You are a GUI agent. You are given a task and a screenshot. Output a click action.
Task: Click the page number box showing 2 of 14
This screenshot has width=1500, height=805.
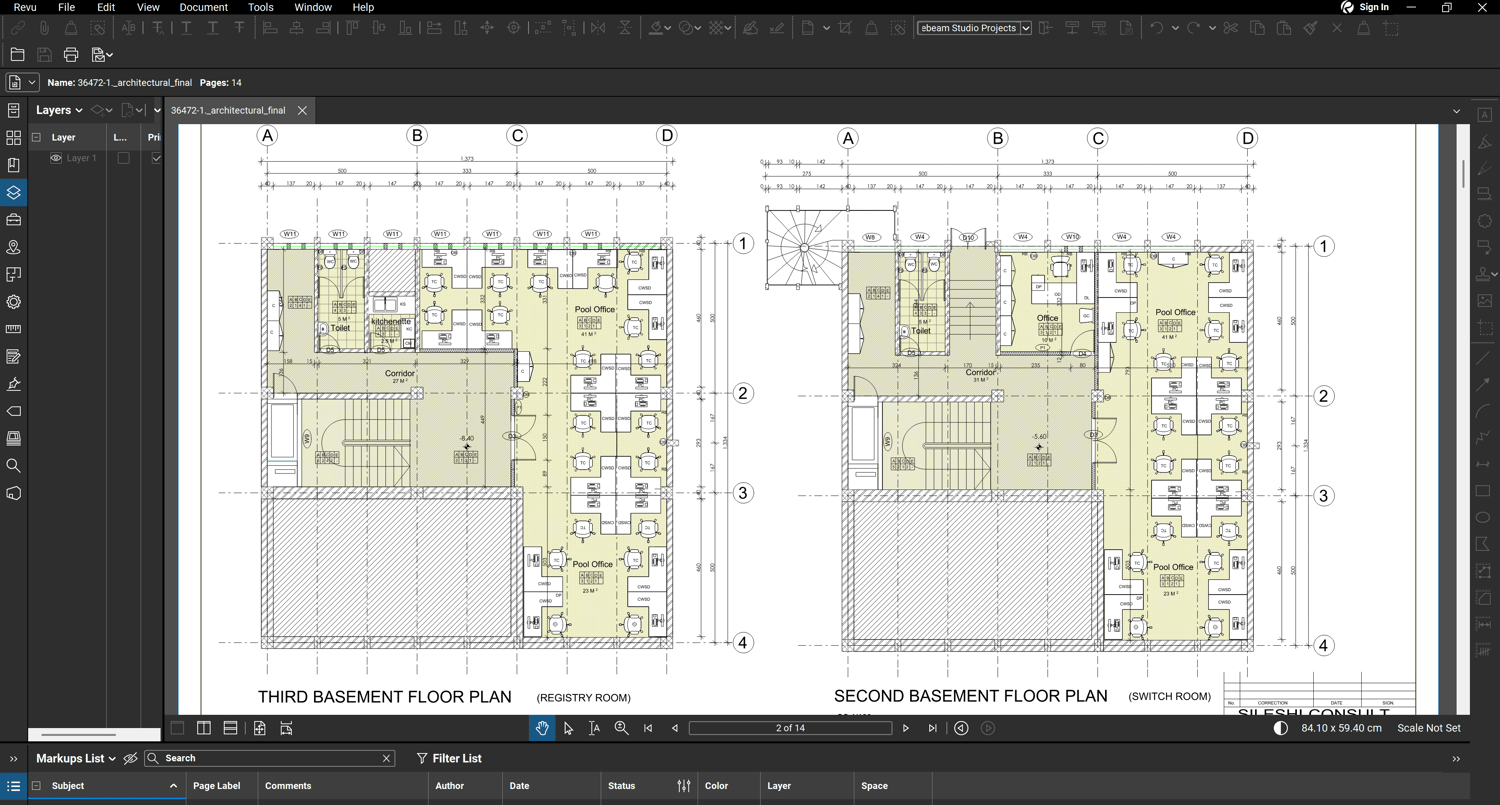tap(790, 728)
